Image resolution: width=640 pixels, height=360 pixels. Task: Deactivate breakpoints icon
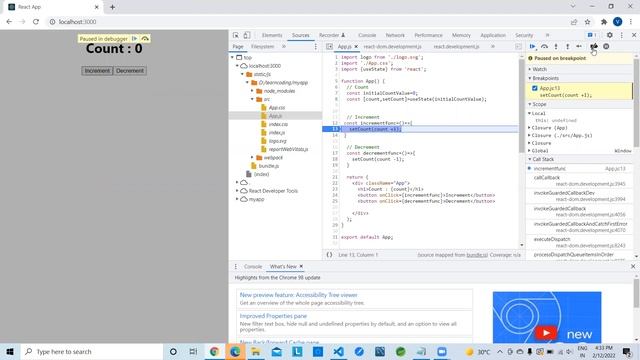pos(594,47)
